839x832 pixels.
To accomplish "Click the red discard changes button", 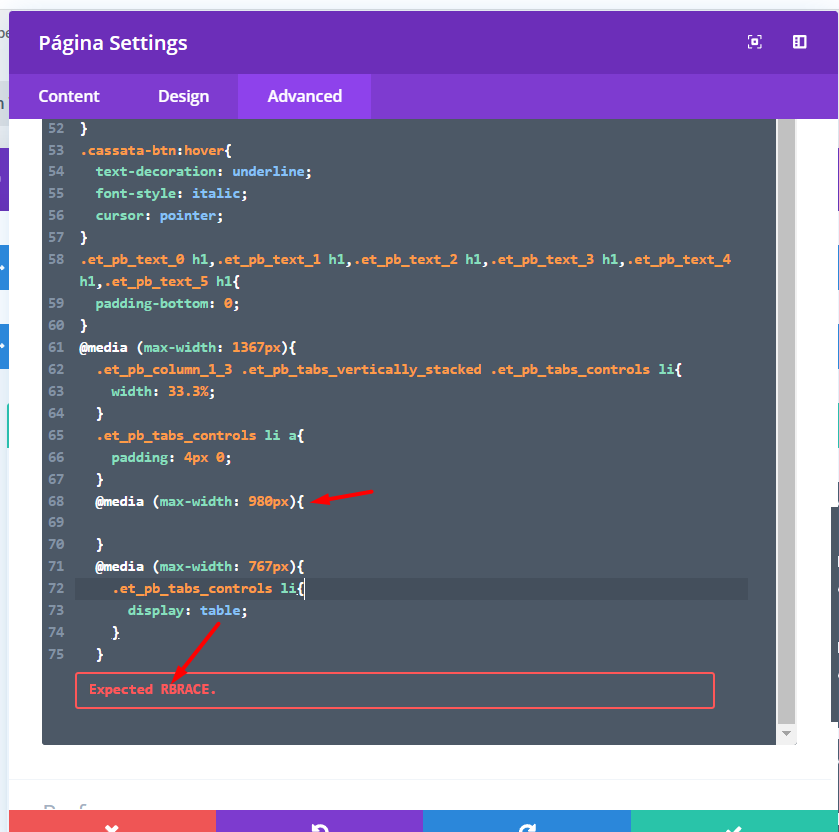I will [x=112, y=821].
